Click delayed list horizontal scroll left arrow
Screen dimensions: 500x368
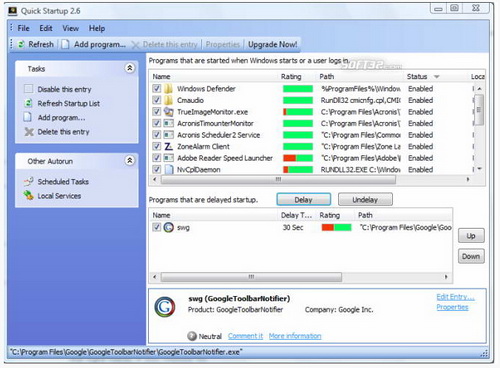(x=154, y=277)
